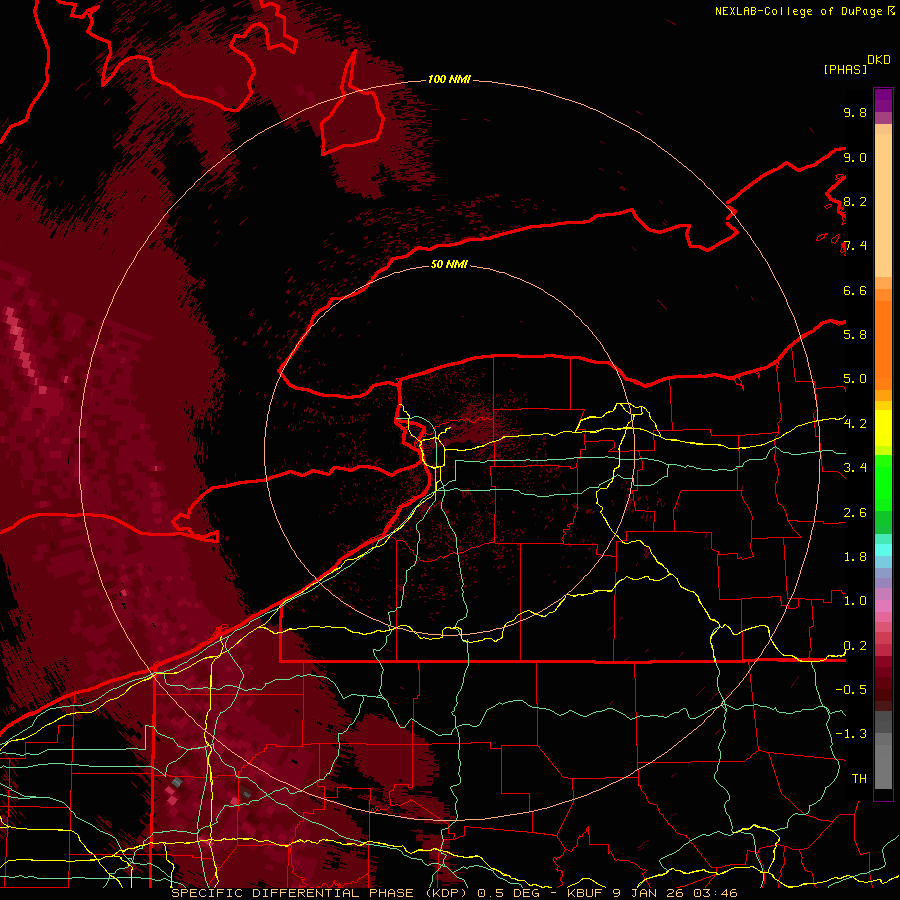The image size is (900, 900).
Task: Click the 100 NMI range ring label
Action: pyautogui.click(x=449, y=79)
